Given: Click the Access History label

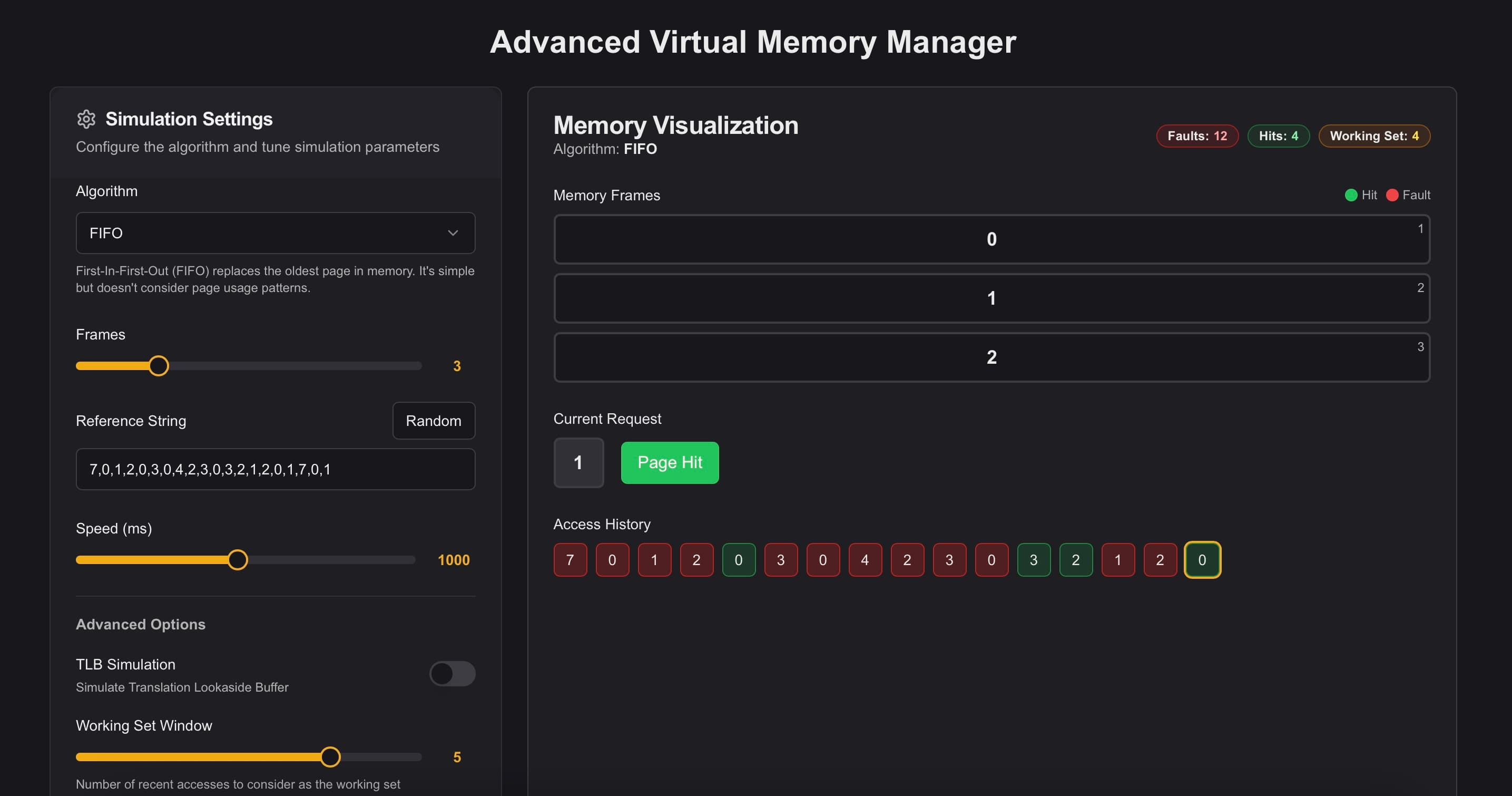Looking at the screenshot, I should click(602, 525).
